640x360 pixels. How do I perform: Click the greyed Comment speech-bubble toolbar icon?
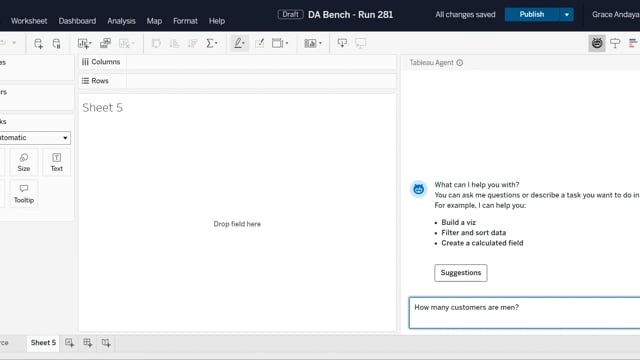[360, 43]
